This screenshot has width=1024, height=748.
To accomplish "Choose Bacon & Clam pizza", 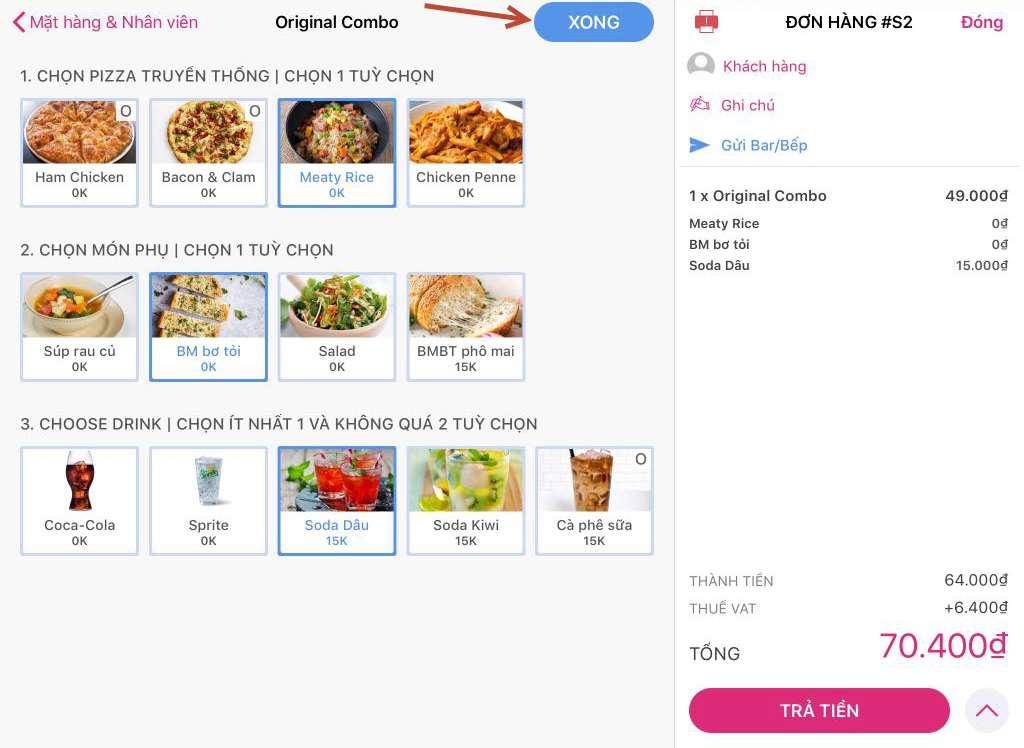I will 208,152.
